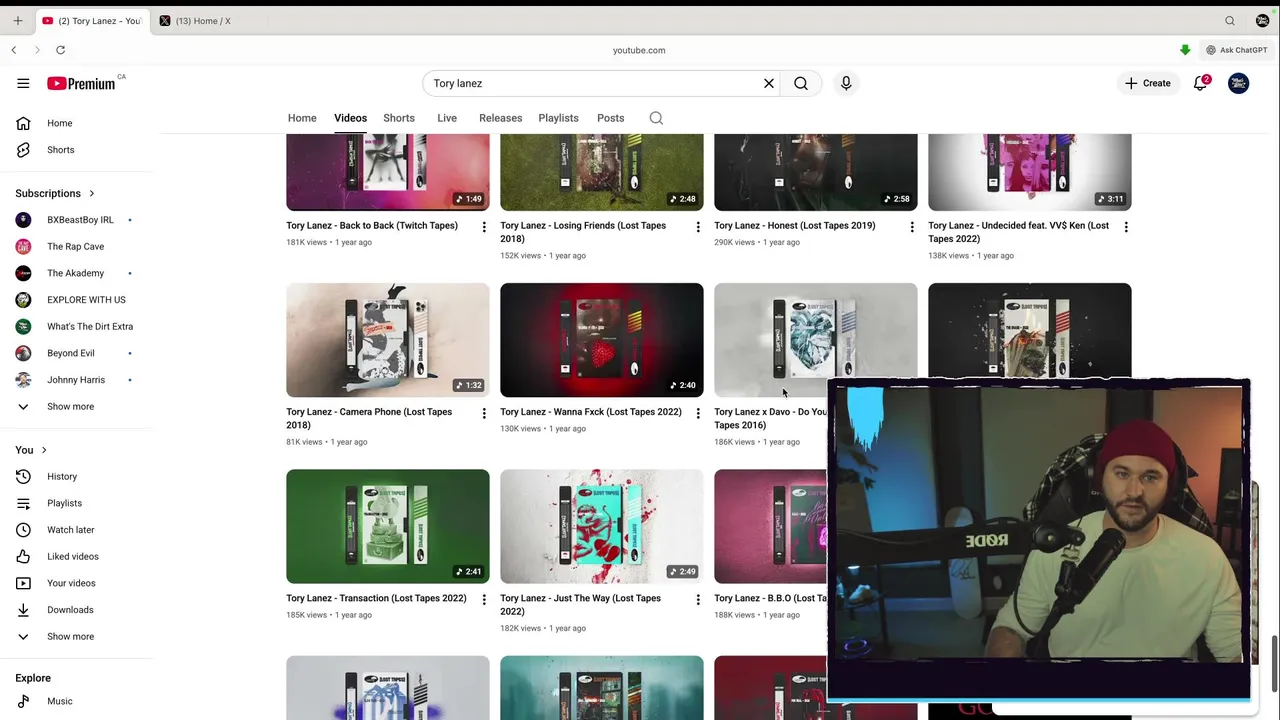The width and height of the screenshot is (1280, 720).
Task: Play the Camera Phone video thumbnail
Action: [x=388, y=340]
